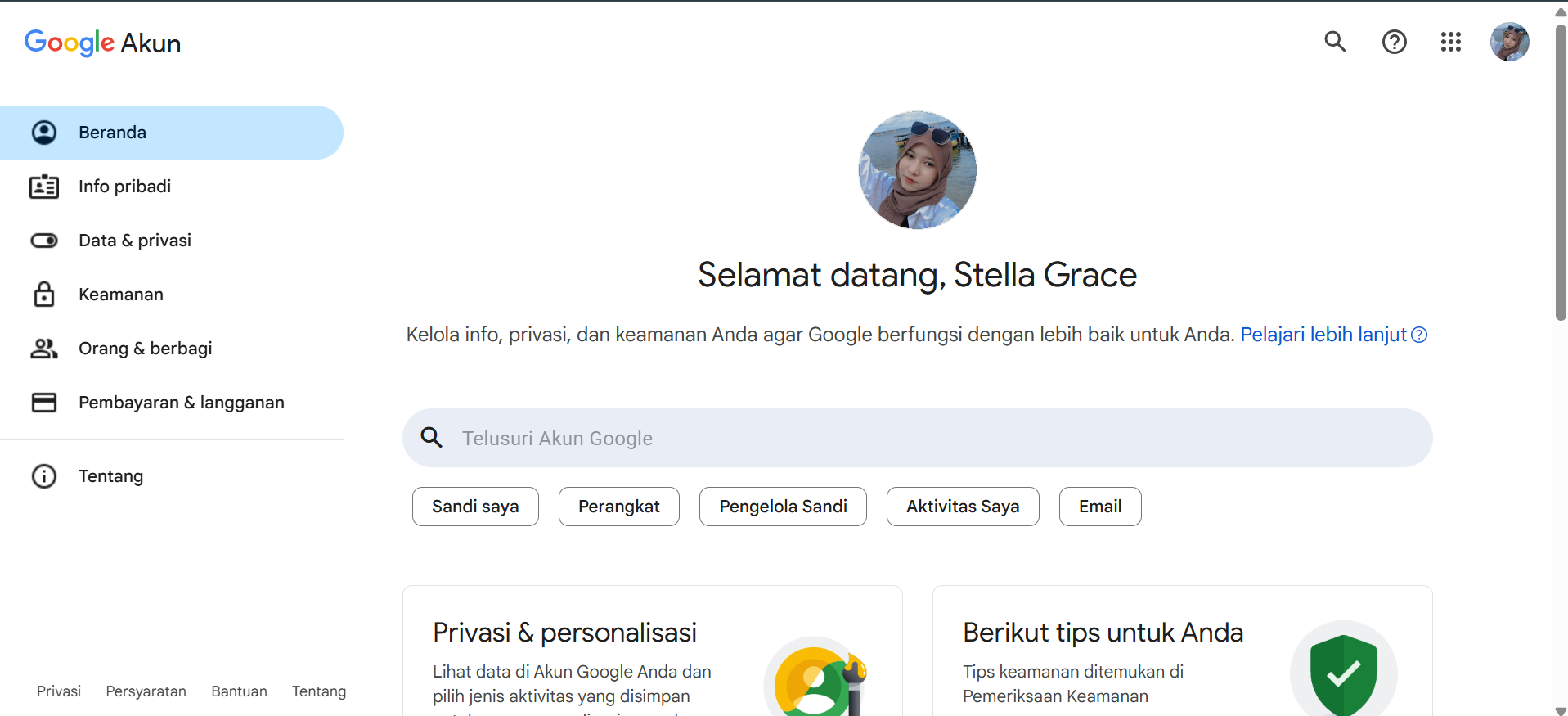Click the Persyaratan footer link
This screenshot has width=1568, height=716.
tap(146, 691)
